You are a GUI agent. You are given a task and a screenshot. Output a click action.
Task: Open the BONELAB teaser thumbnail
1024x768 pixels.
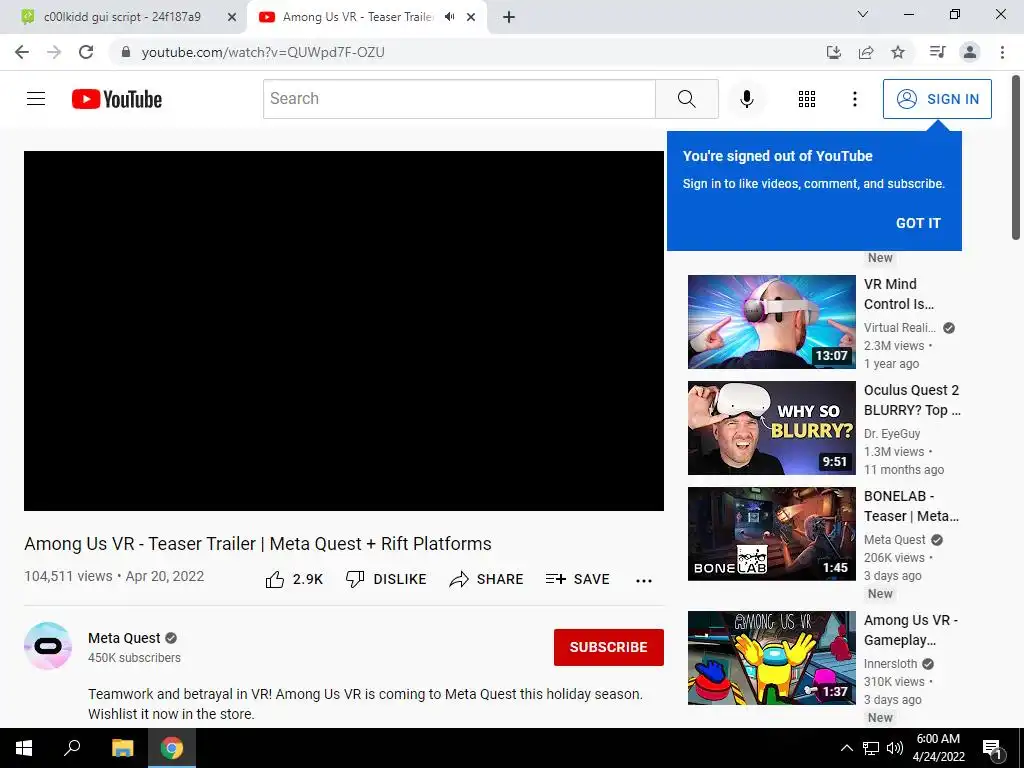pos(771,534)
